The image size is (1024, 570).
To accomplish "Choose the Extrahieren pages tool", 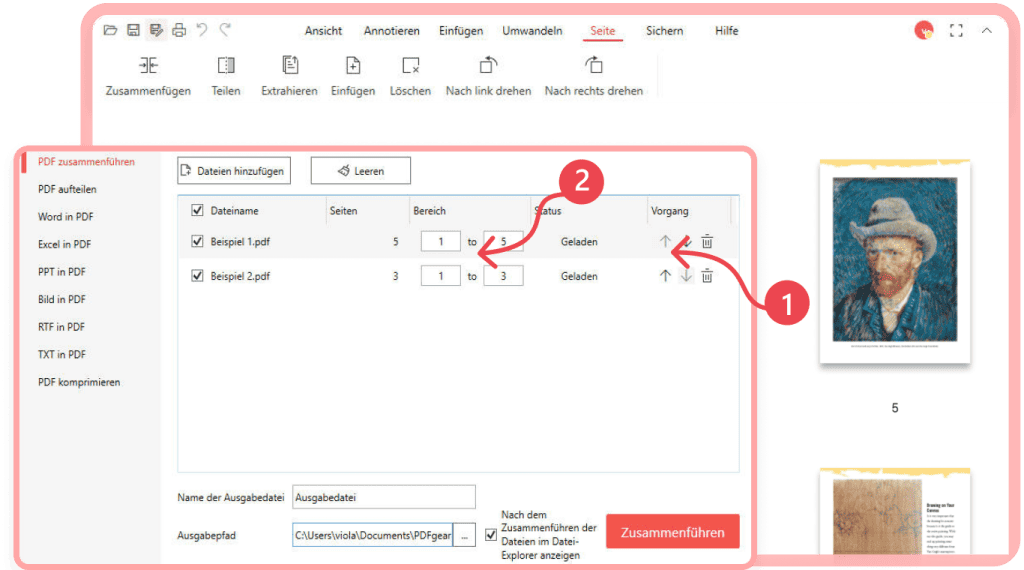I will (289, 76).
